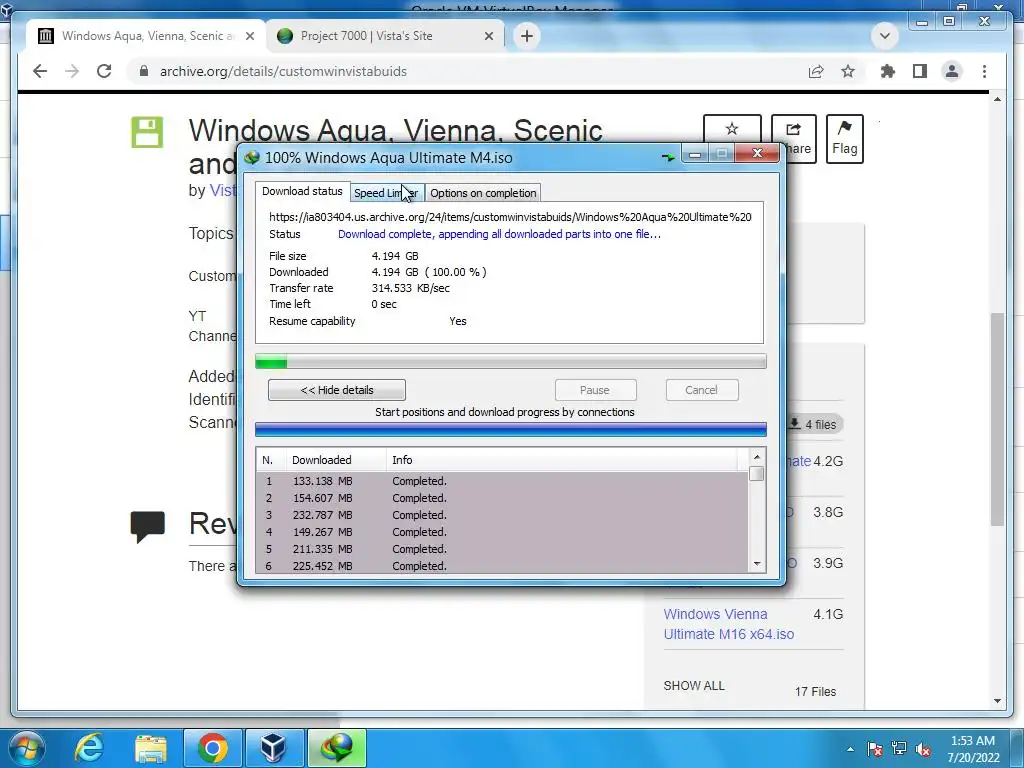1024x768 pixels.
Task: Select connection row 225.452 MB
Action: (x=502, y=566)
